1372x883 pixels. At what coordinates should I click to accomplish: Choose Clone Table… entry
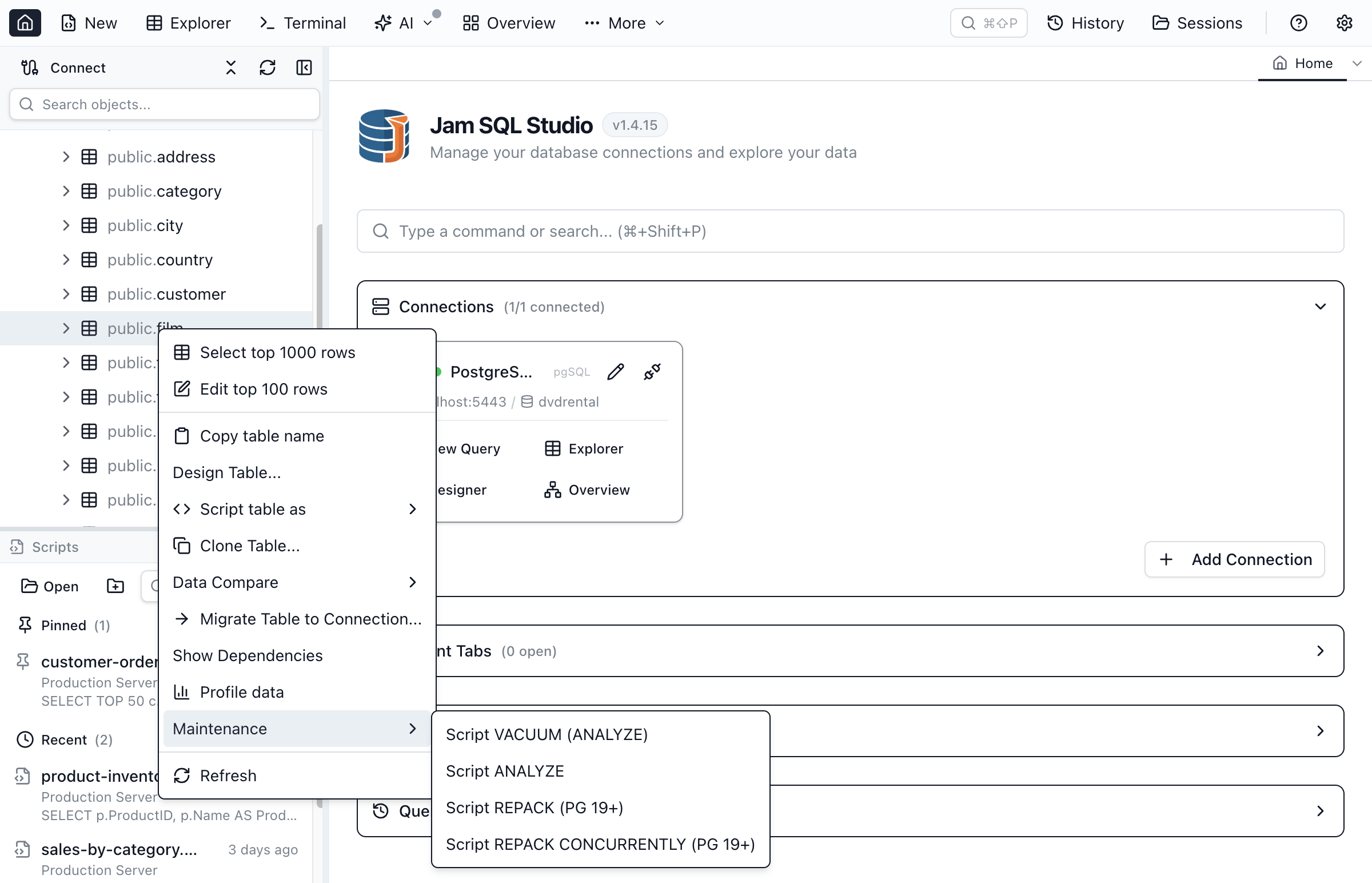[297, 546]
